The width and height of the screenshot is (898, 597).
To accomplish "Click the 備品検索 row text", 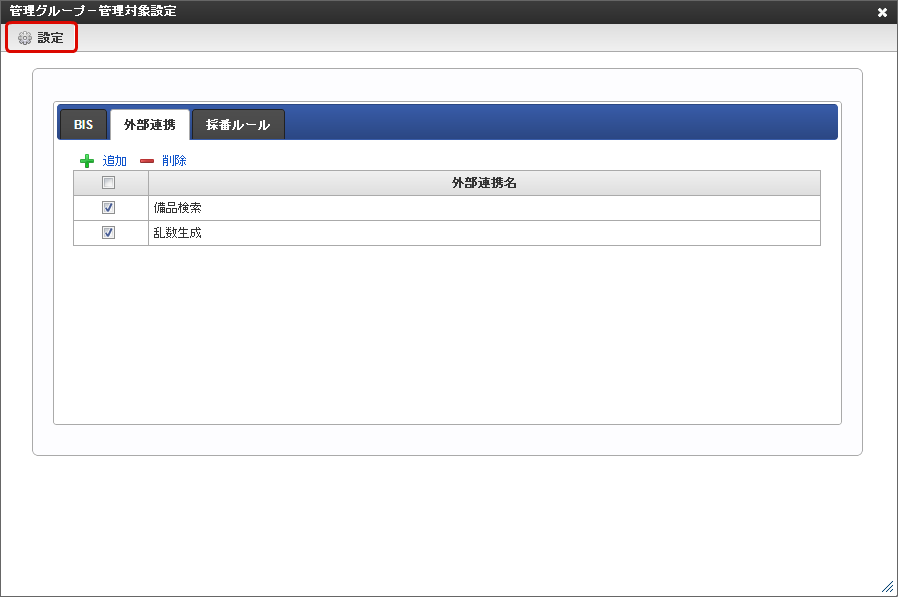I will point(178,207).
